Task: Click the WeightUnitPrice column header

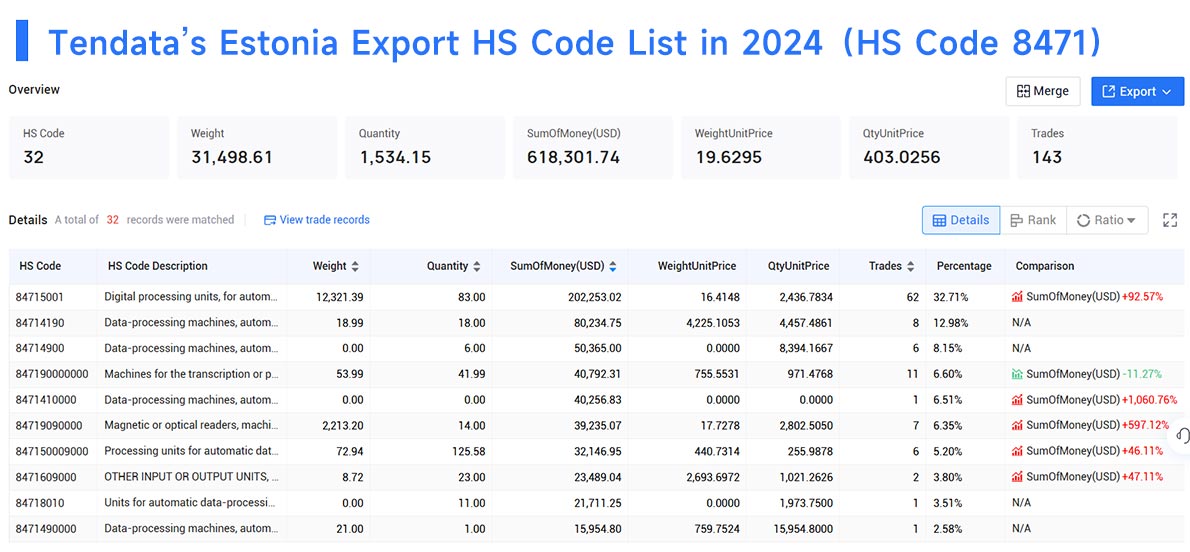Action: (697, 267)
